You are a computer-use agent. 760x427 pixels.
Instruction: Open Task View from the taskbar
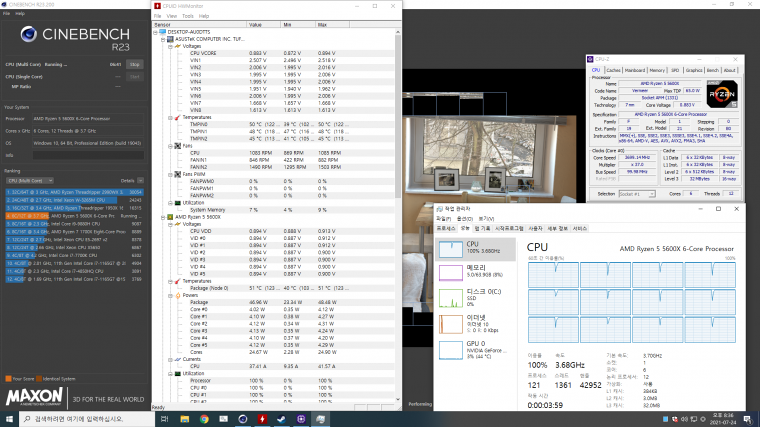pos(164,419)
